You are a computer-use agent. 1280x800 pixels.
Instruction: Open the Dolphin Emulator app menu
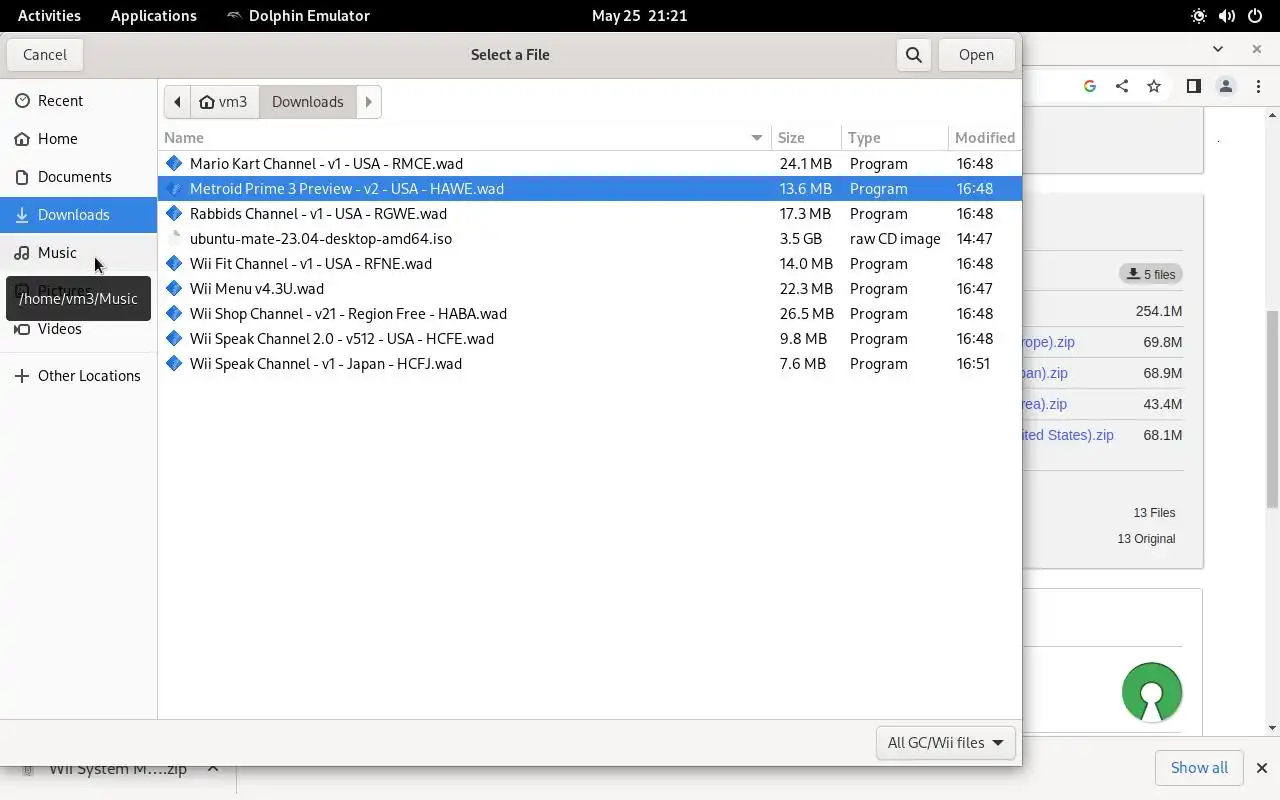coord(298,16)
